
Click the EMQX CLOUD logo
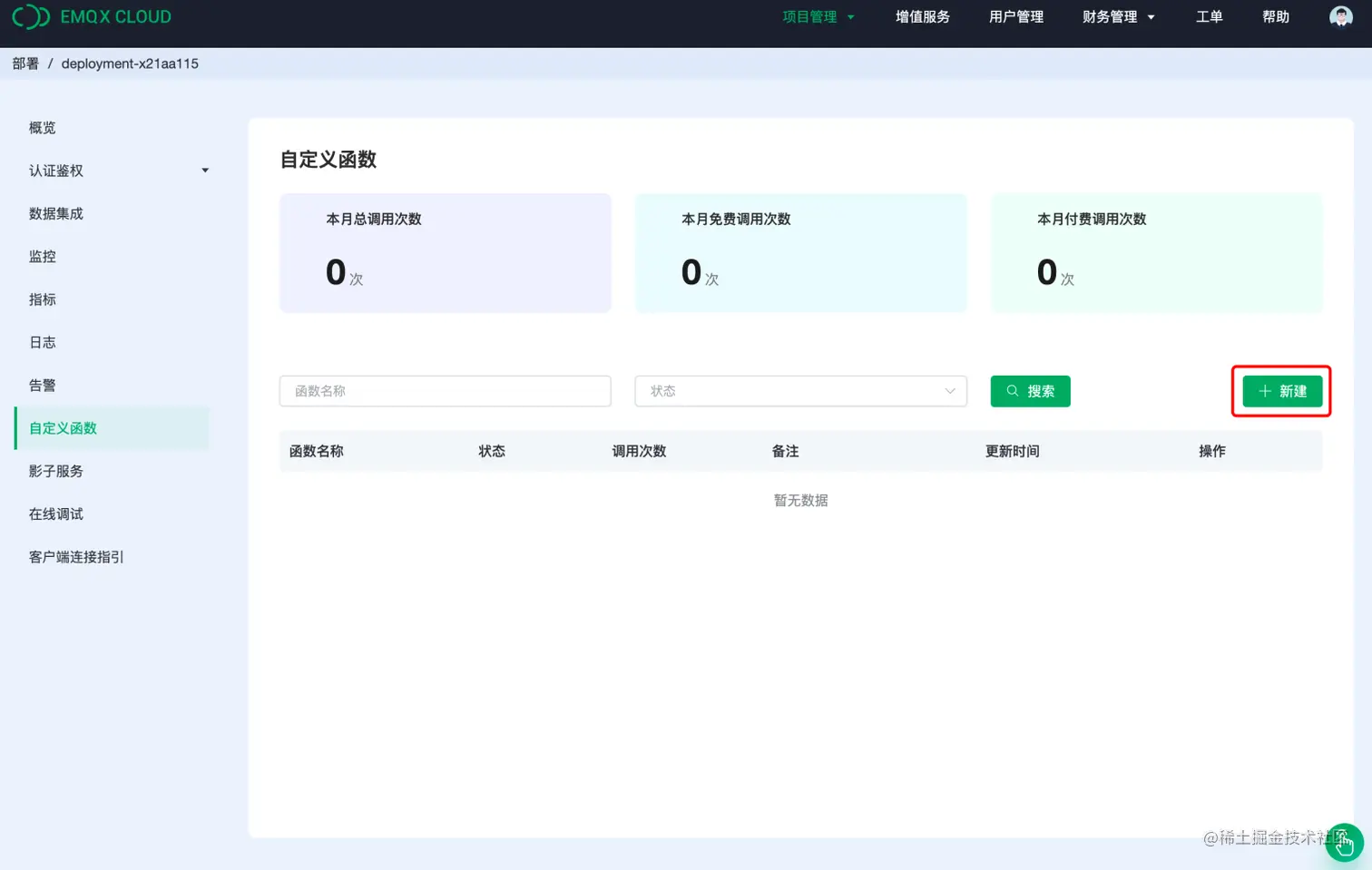(x=91, y=16)
